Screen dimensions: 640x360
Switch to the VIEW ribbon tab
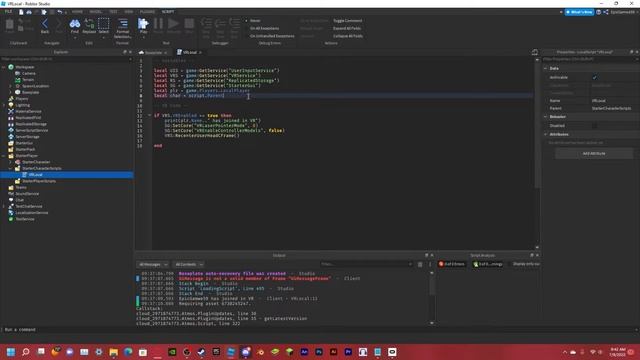tap(129, 12)
